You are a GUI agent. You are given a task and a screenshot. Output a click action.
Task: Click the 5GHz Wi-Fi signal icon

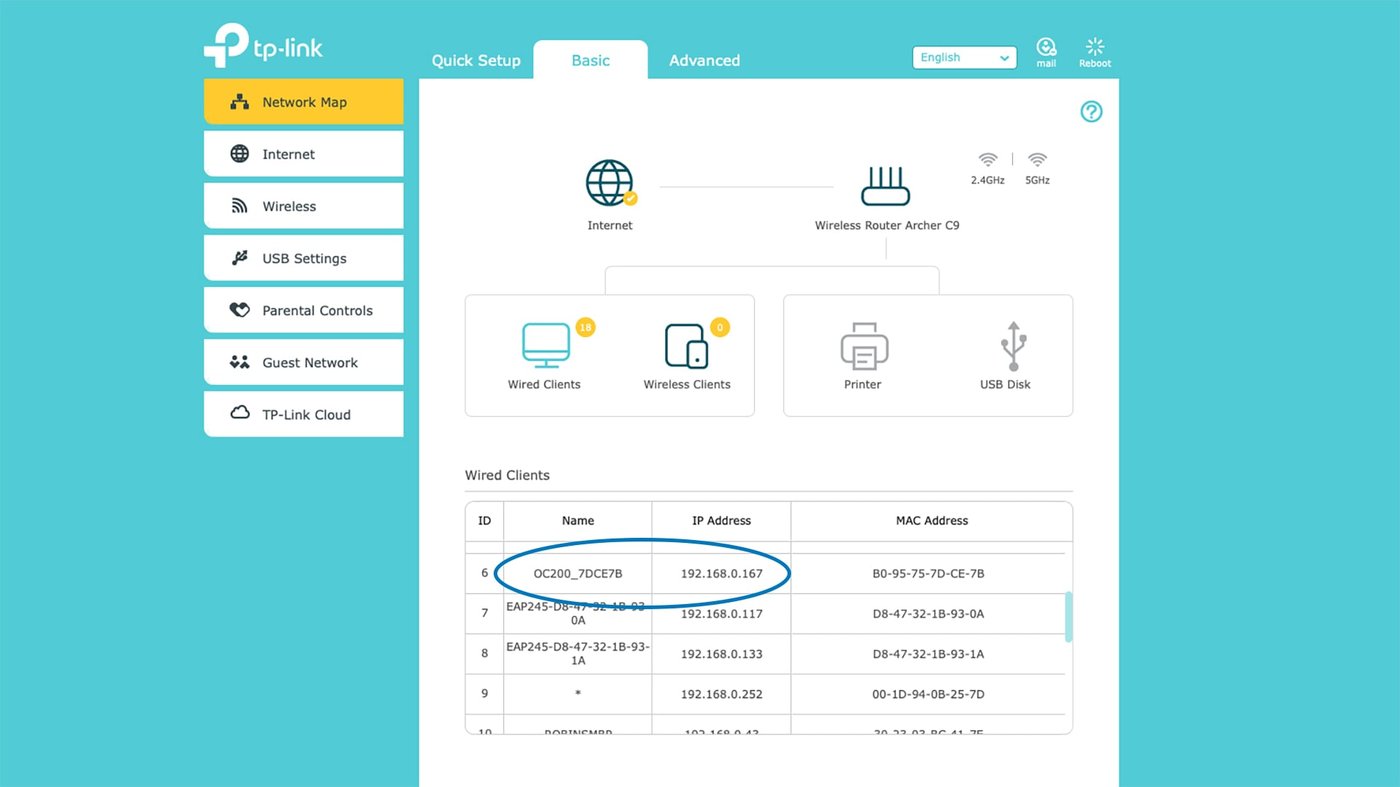(1037, 160)
